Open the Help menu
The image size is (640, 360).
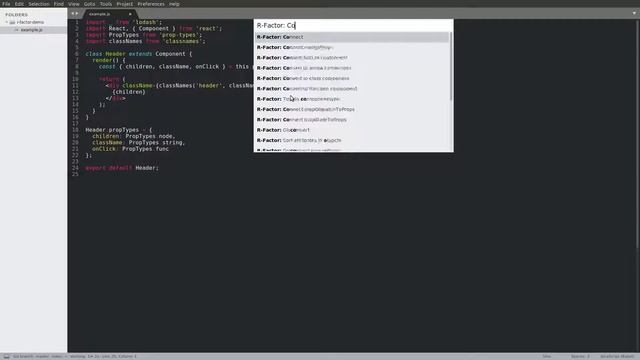(174, 4)
